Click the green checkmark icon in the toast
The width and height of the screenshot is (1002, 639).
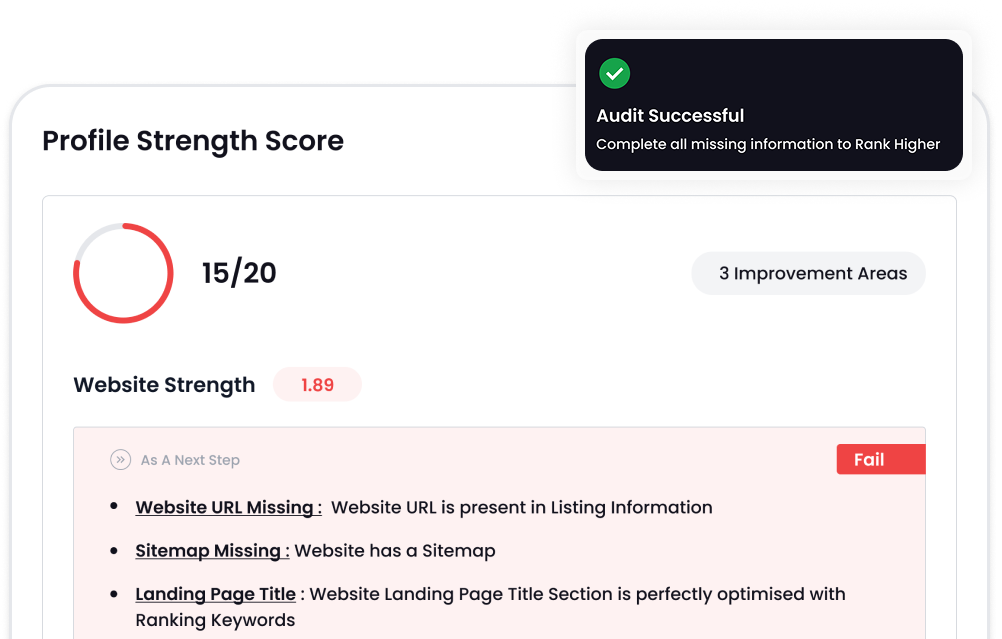614,73
